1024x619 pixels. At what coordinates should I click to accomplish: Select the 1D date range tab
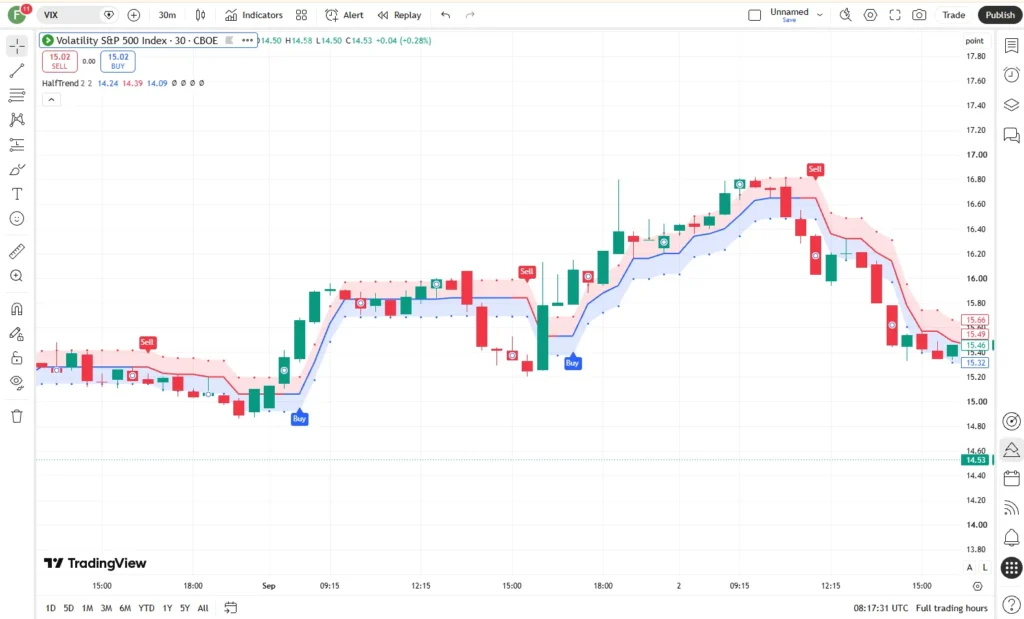50,608
